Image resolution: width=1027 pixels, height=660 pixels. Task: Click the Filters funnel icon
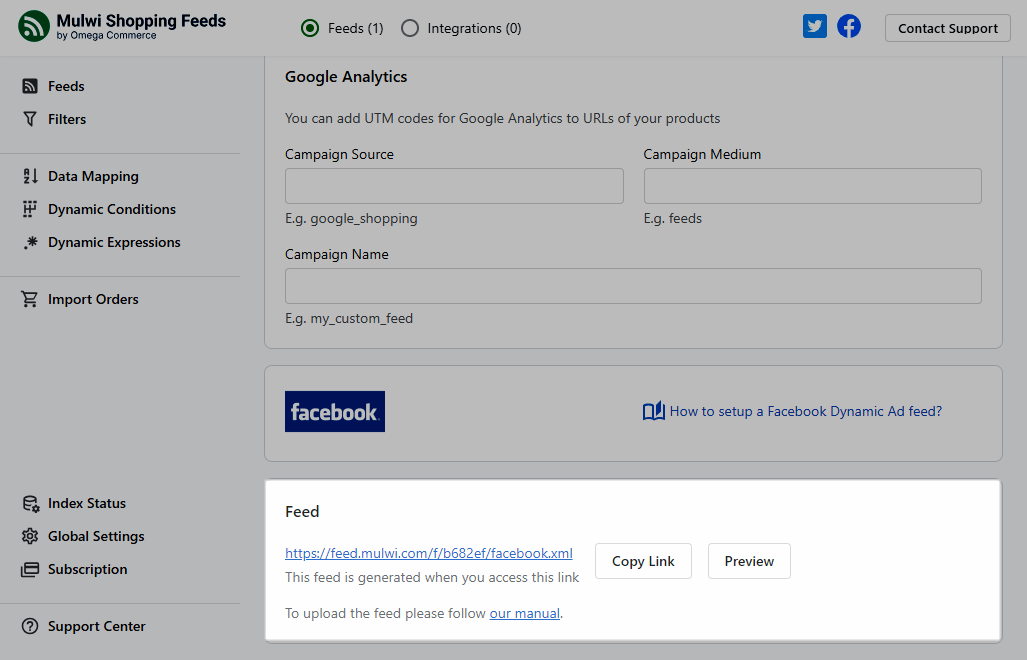coord(30,119)
